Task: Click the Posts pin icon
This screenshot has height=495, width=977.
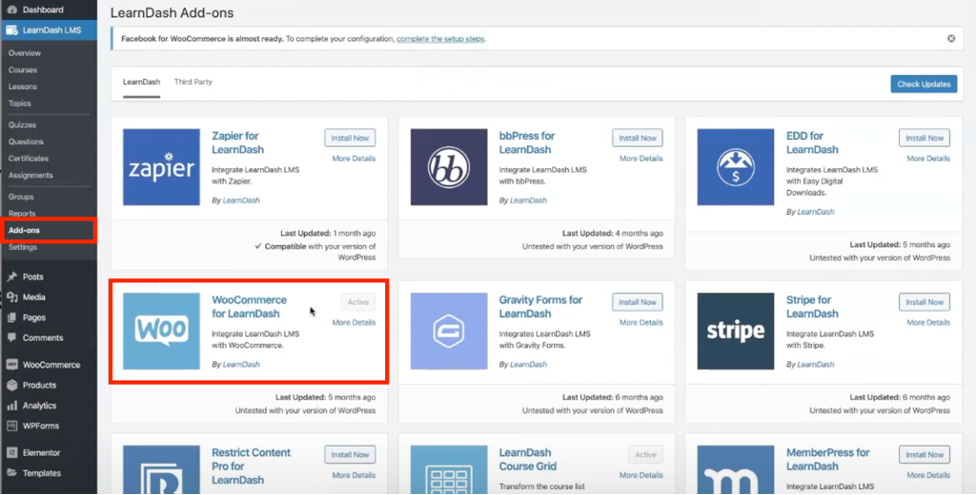Action: [12, 277]
